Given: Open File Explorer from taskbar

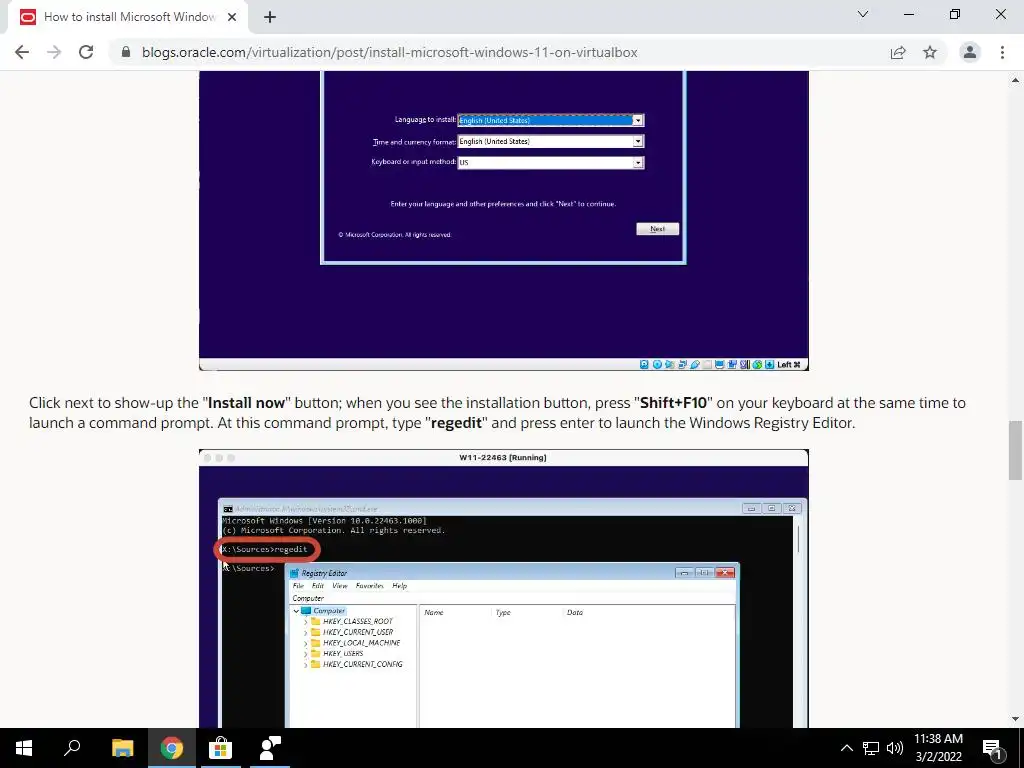Looking at the screenshot, I should point(122,748).
